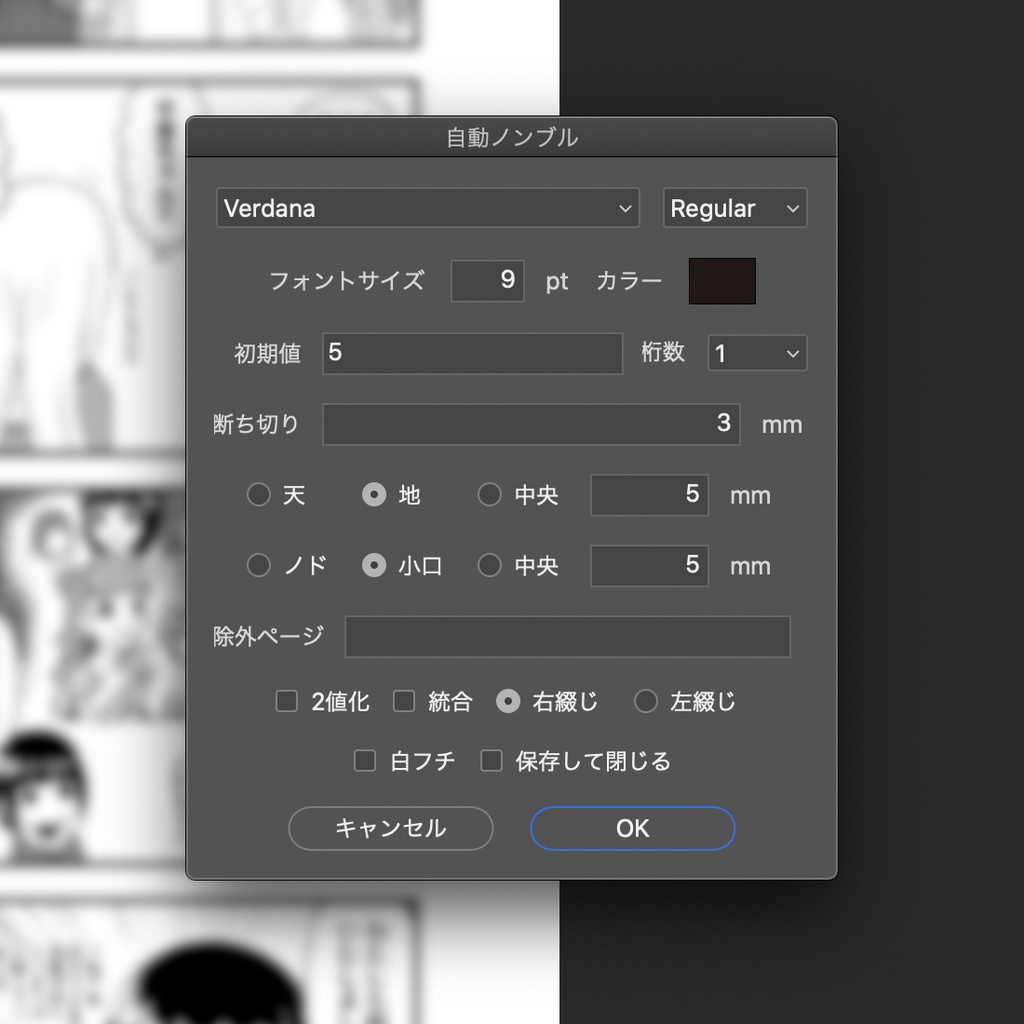Click the 断ち切り bleed value field
Image resolution: width=1024 pixels, height=1024 pixels.
[531, 424]
